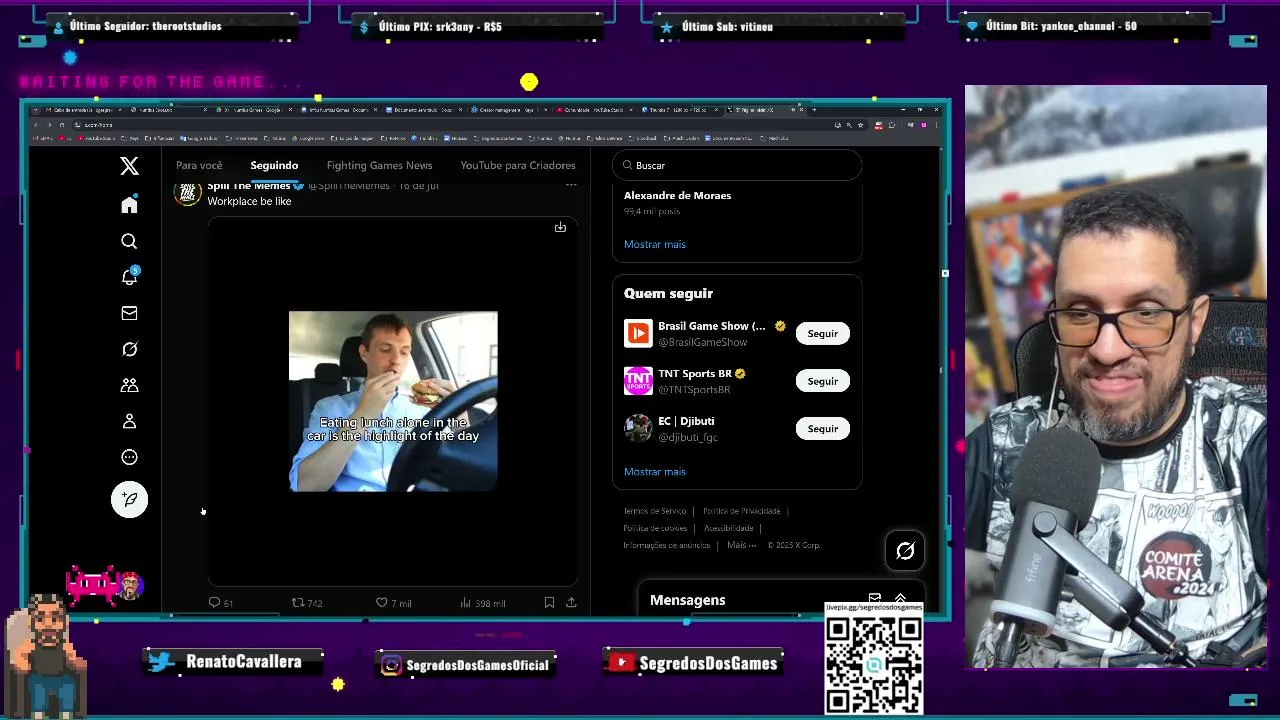Open the YouTube para Criadores tab
This screenshot has width=1280, height=720.
pyautogui.click(x=518, y=165)
